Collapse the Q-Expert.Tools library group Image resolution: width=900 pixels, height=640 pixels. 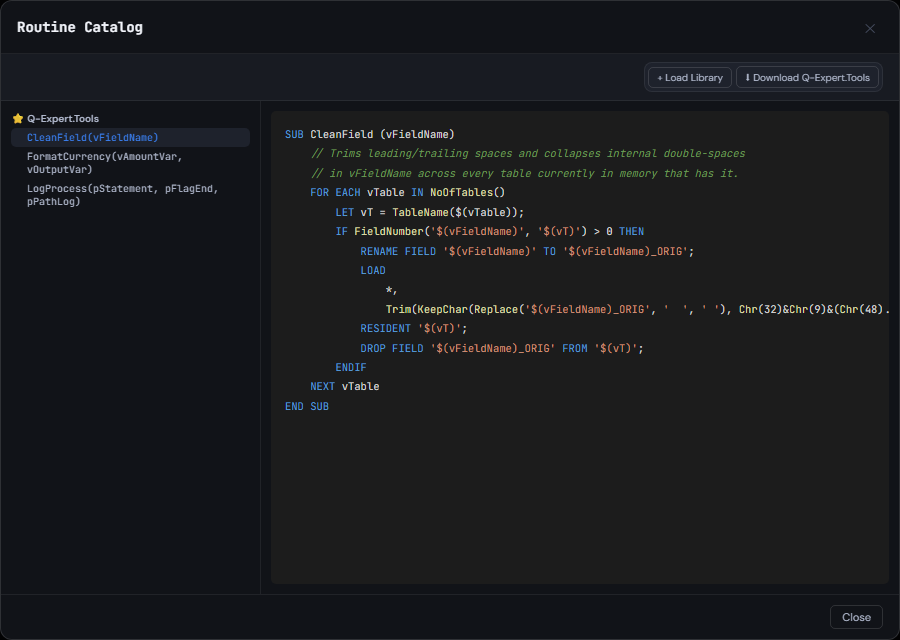tap(63, 119)
